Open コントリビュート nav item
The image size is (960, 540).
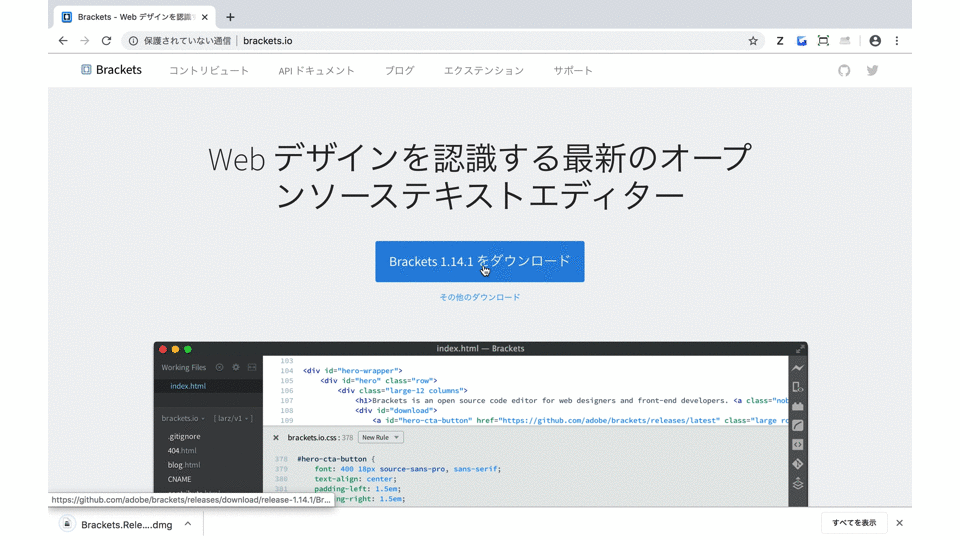coord(209,70)
